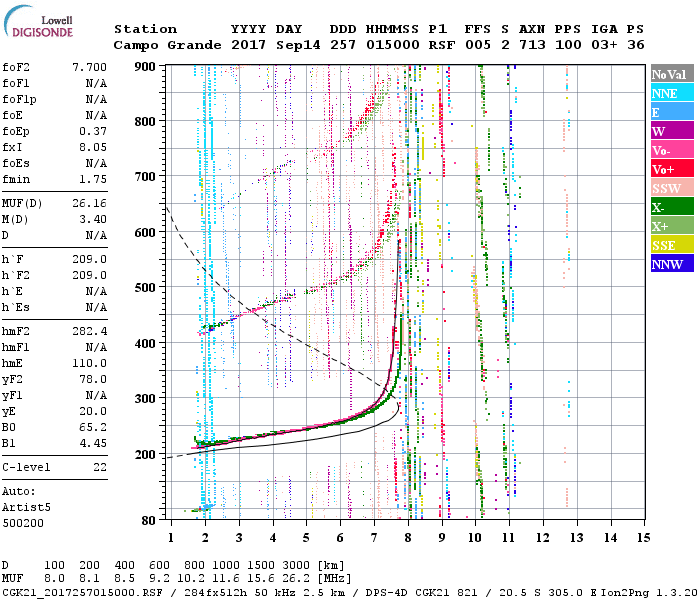Viewport: 700px width, 600px height.
Task: Select the NoVal gray legend swatch
Action: click(x=671, y=74)
